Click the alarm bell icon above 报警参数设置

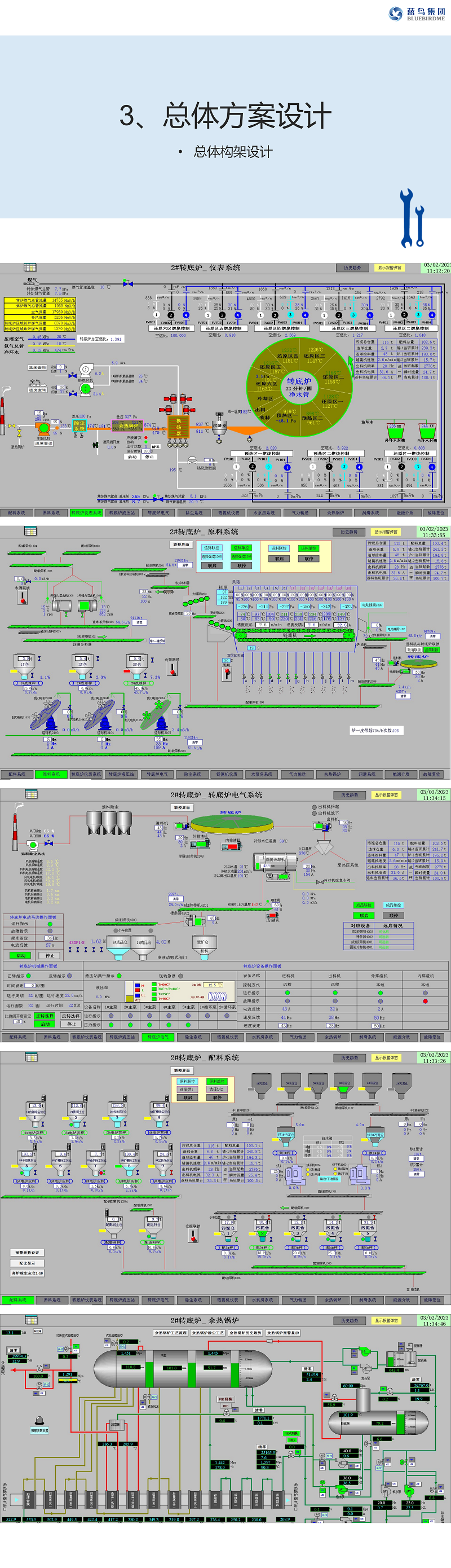pyautogui.click(x=39, y=1420)
